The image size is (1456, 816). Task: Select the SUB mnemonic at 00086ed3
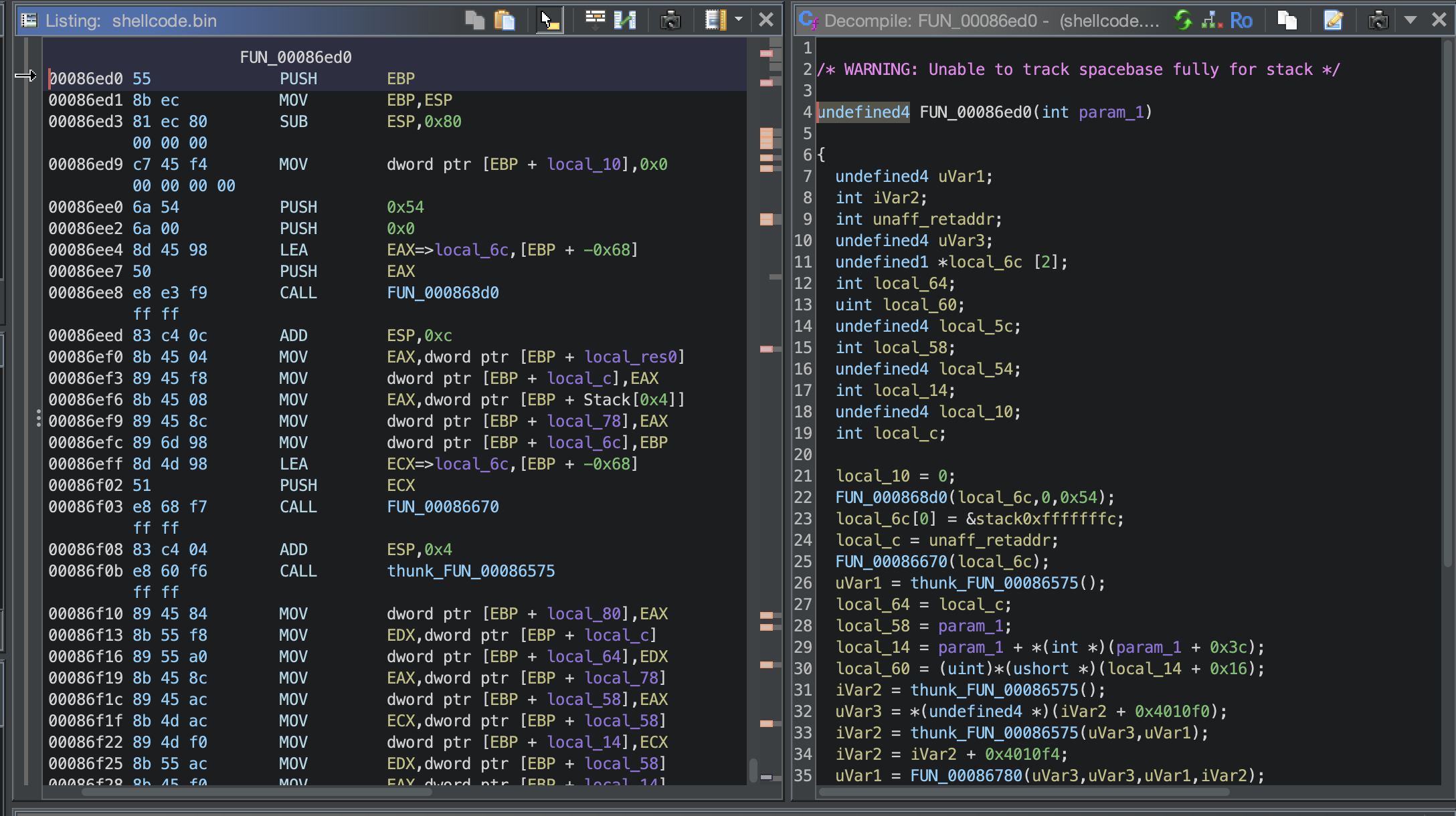click(x=294, y=121)
